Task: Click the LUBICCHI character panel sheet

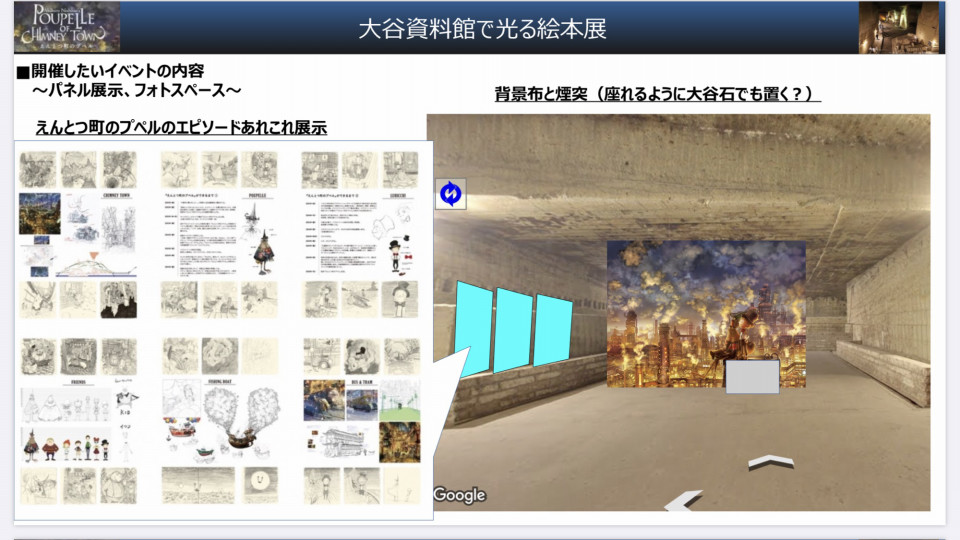Action: [x=361, y=235]
